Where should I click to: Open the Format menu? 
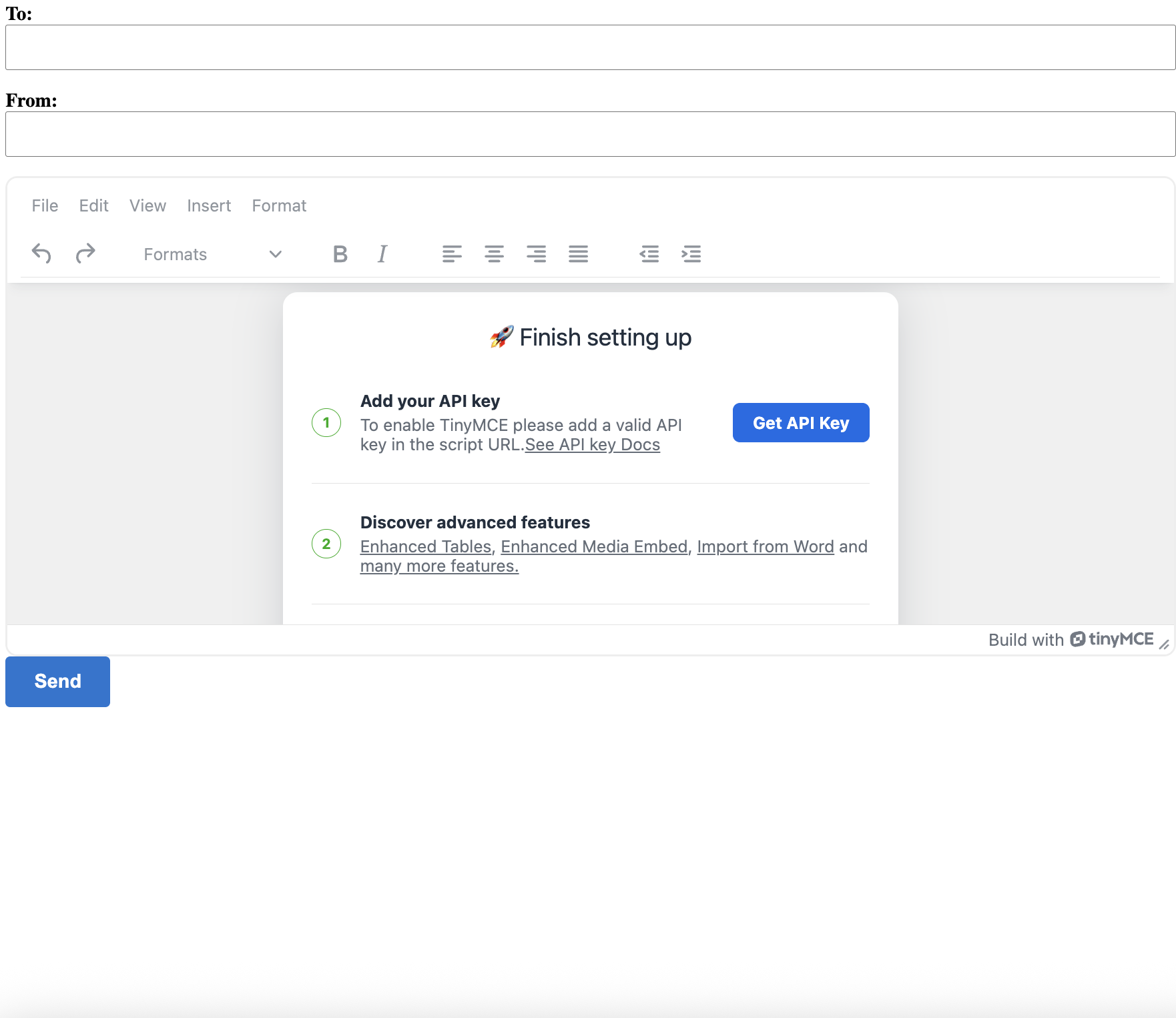279,205
